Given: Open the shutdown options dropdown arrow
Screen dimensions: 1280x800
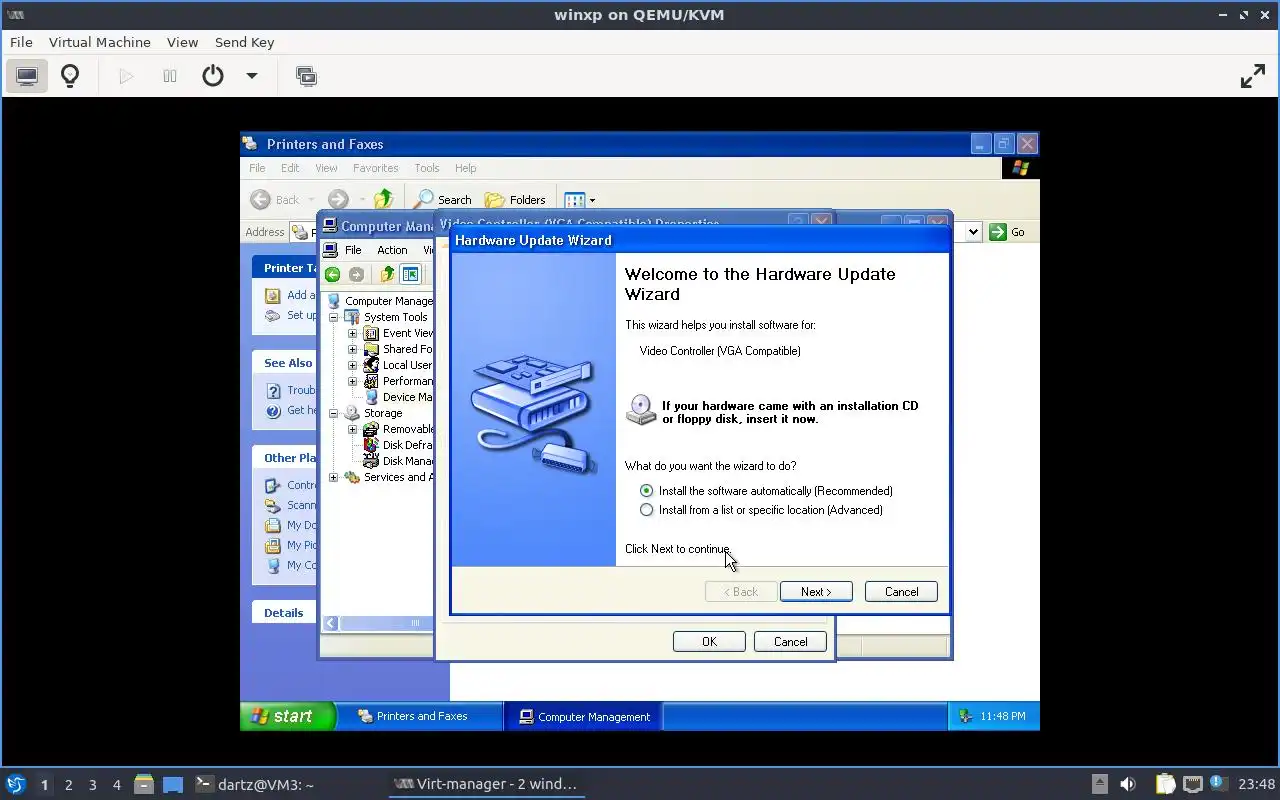Looking at the screenshot, I should pyautogui.click(x=252, y=76).
